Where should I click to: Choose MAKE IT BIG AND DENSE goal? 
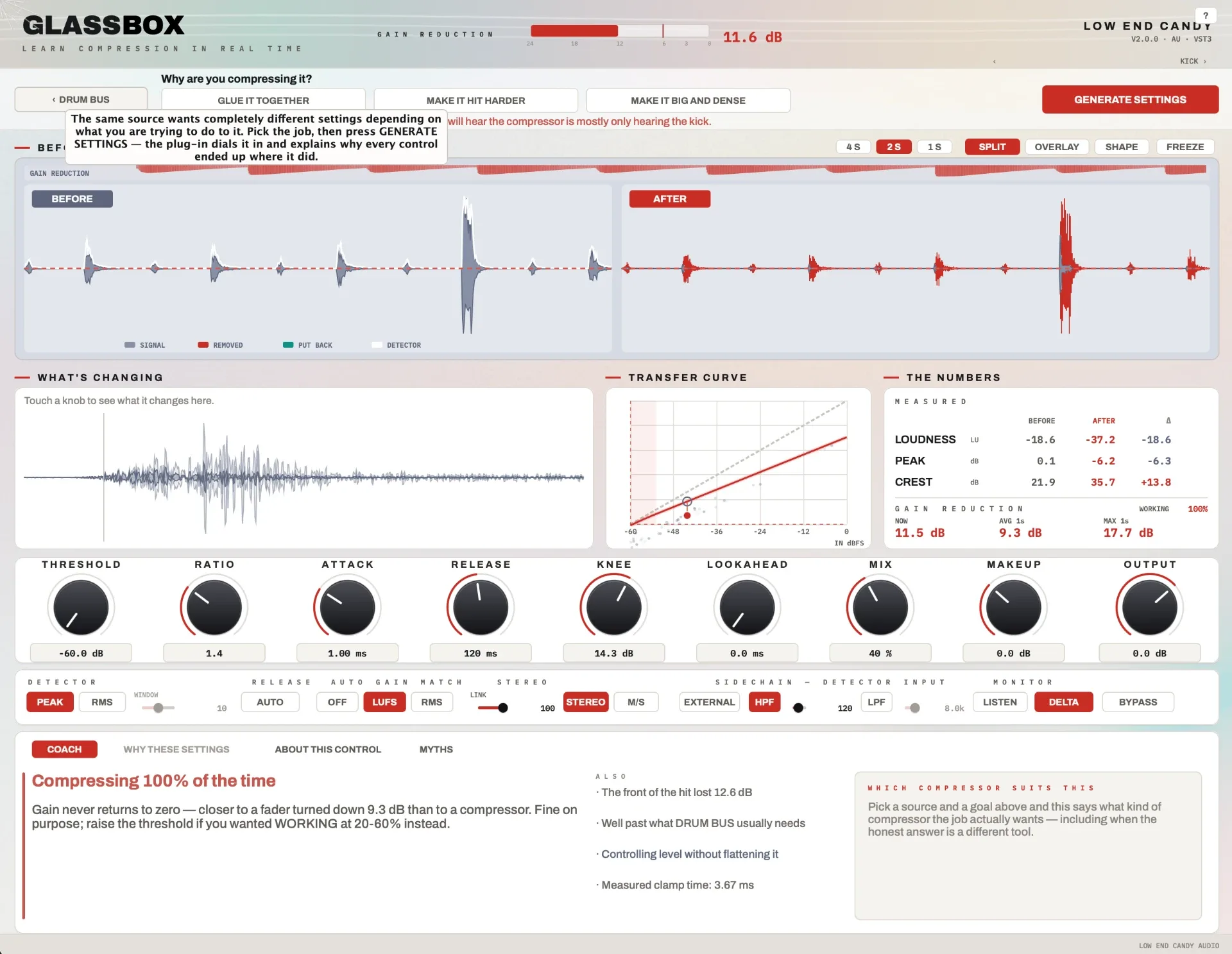(688, 100)
